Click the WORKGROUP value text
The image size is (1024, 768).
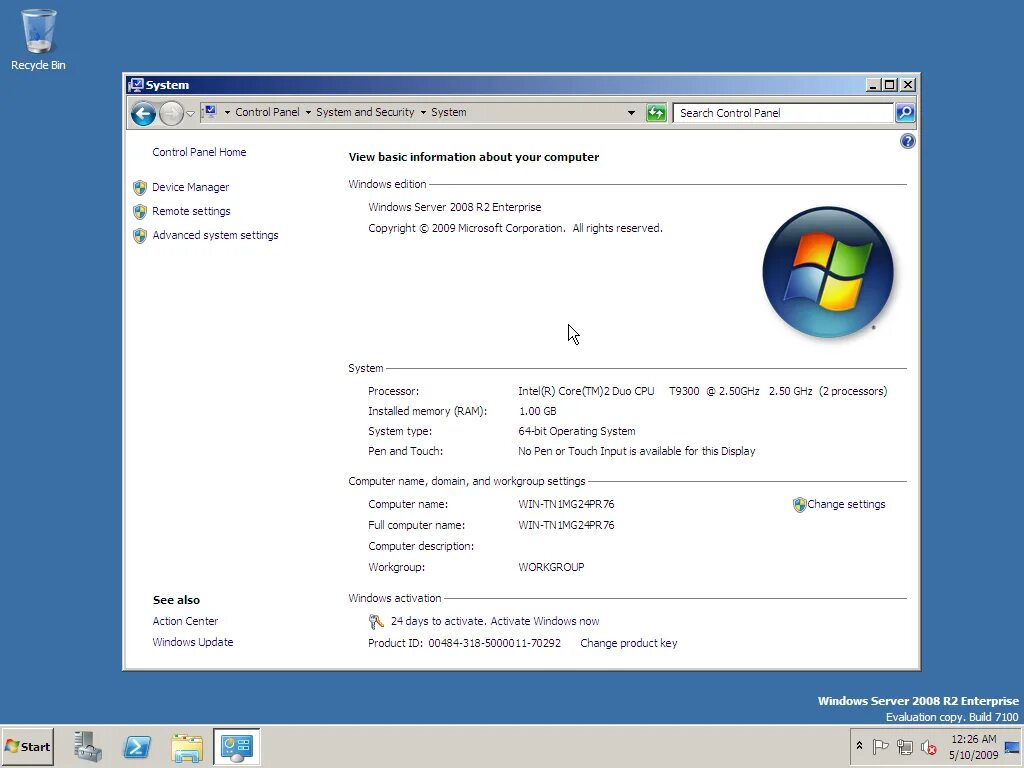tap(551, 567)
